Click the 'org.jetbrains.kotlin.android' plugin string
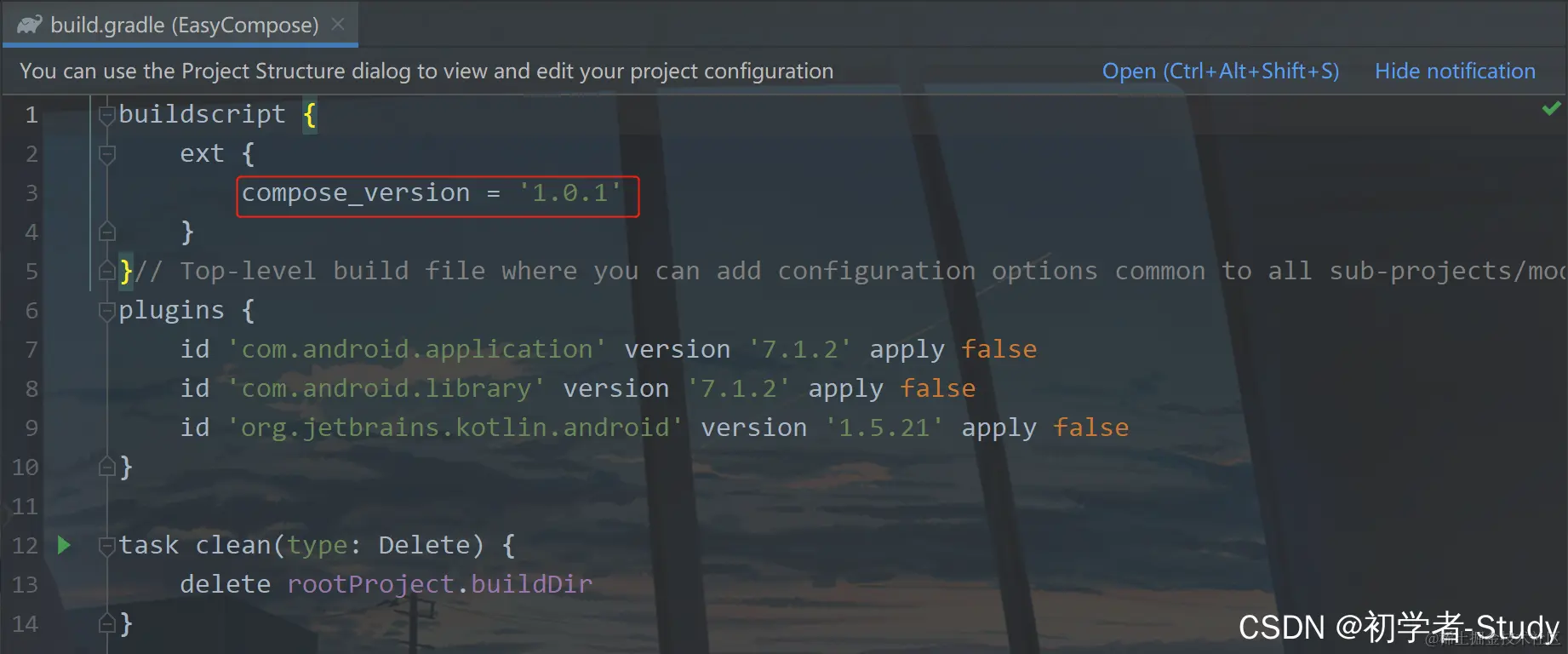This screenshot has height=654, width=1568. tap(455, 427)
